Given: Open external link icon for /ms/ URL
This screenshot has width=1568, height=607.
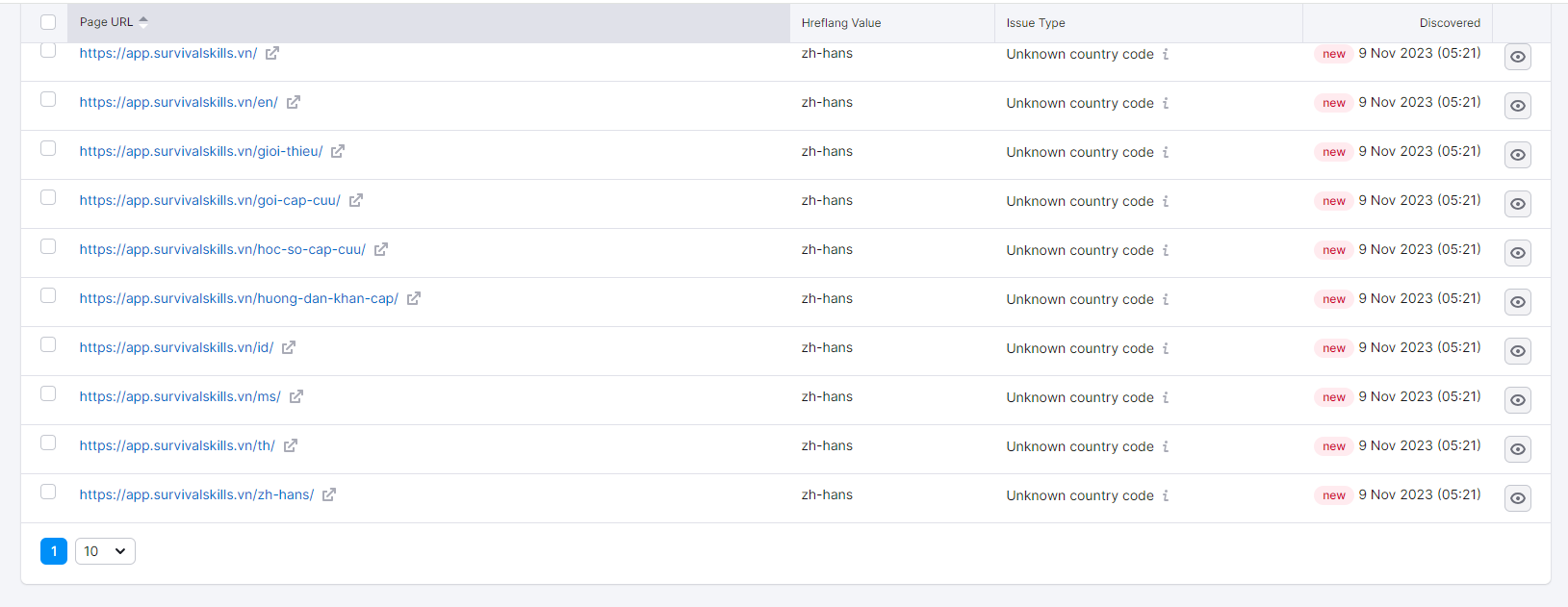Looking at the screenshot, I should click(296, 396).
